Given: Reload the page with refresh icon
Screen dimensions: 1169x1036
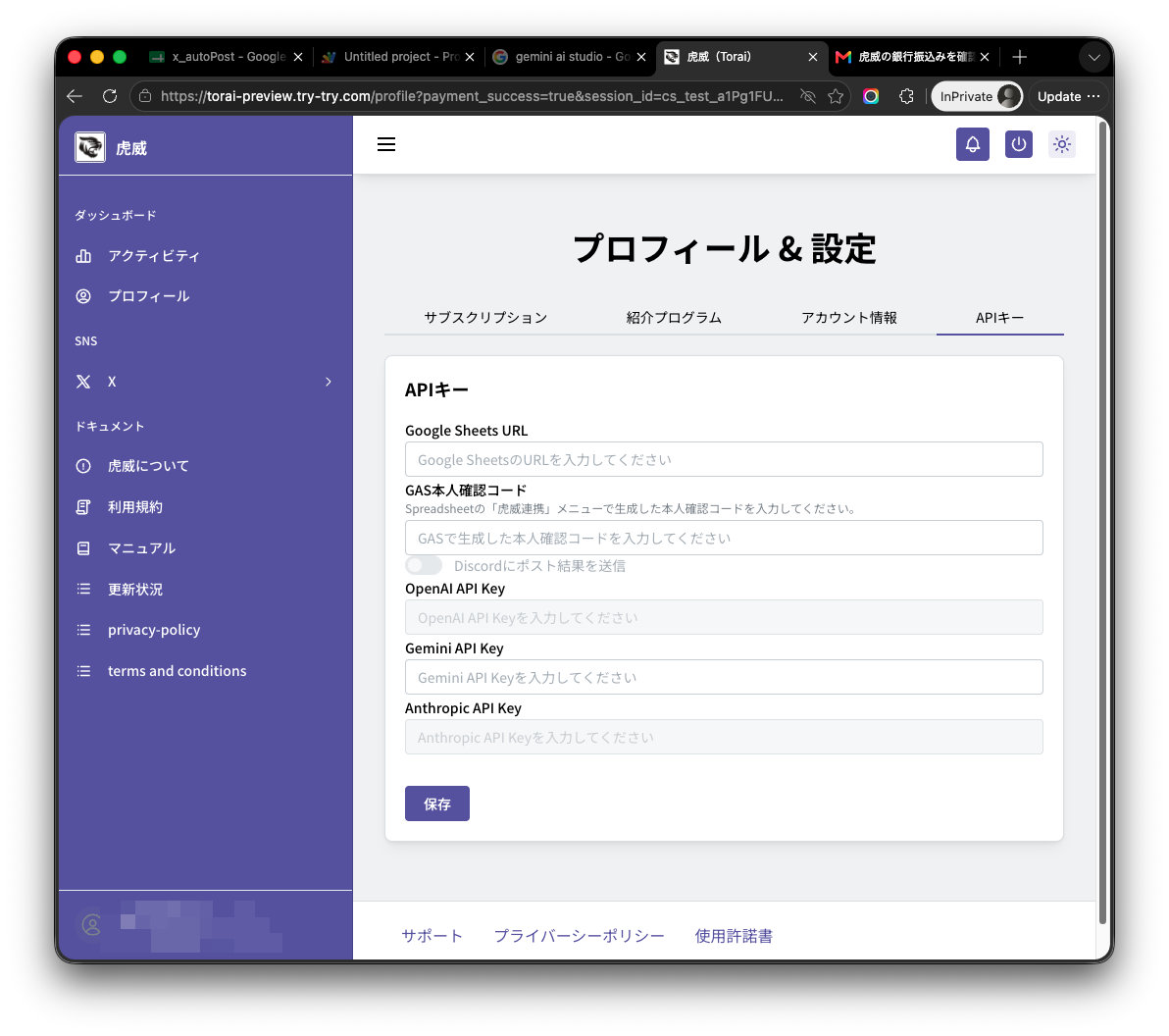Looking at the screenshot, I should click(x=110, y=96).
